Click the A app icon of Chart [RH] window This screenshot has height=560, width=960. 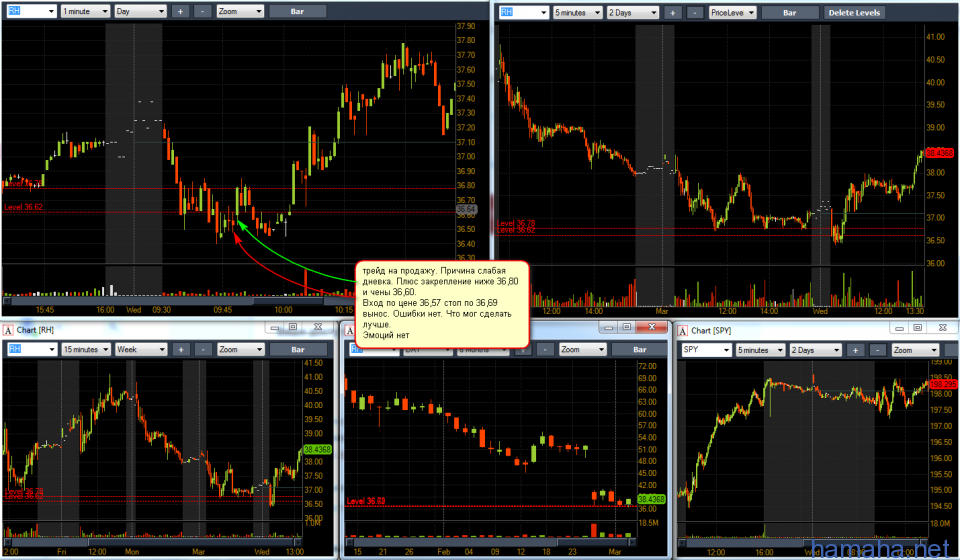[x=8, y=330]
